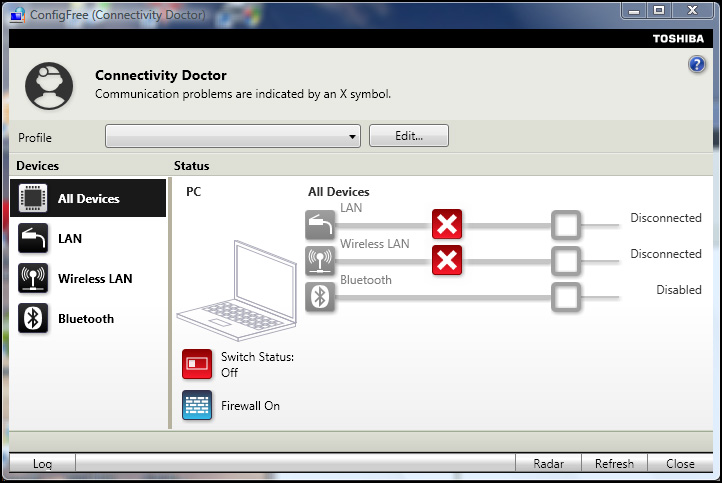Click the 'PC' label in status panel
The width and height of the screenshot is (722, 483).
click(194, 192)
